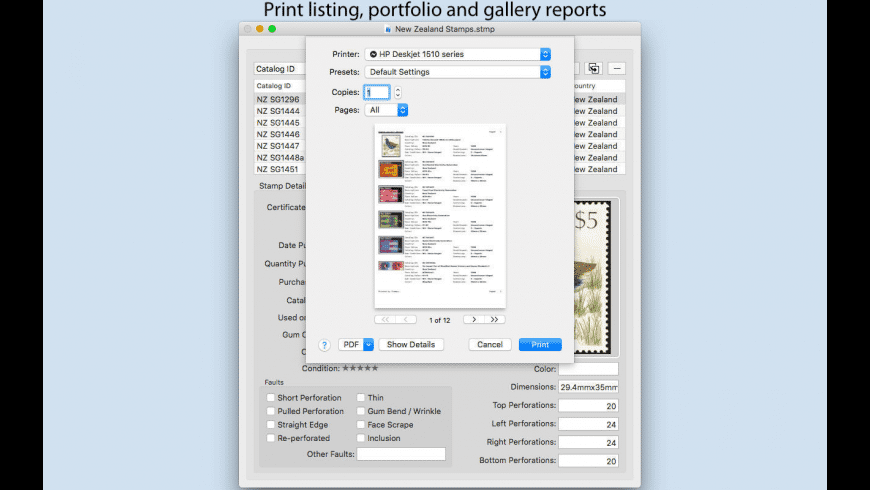Click the blue Print button
The image size is (870, 490).
pyautogui.click(x=540, y=345)
